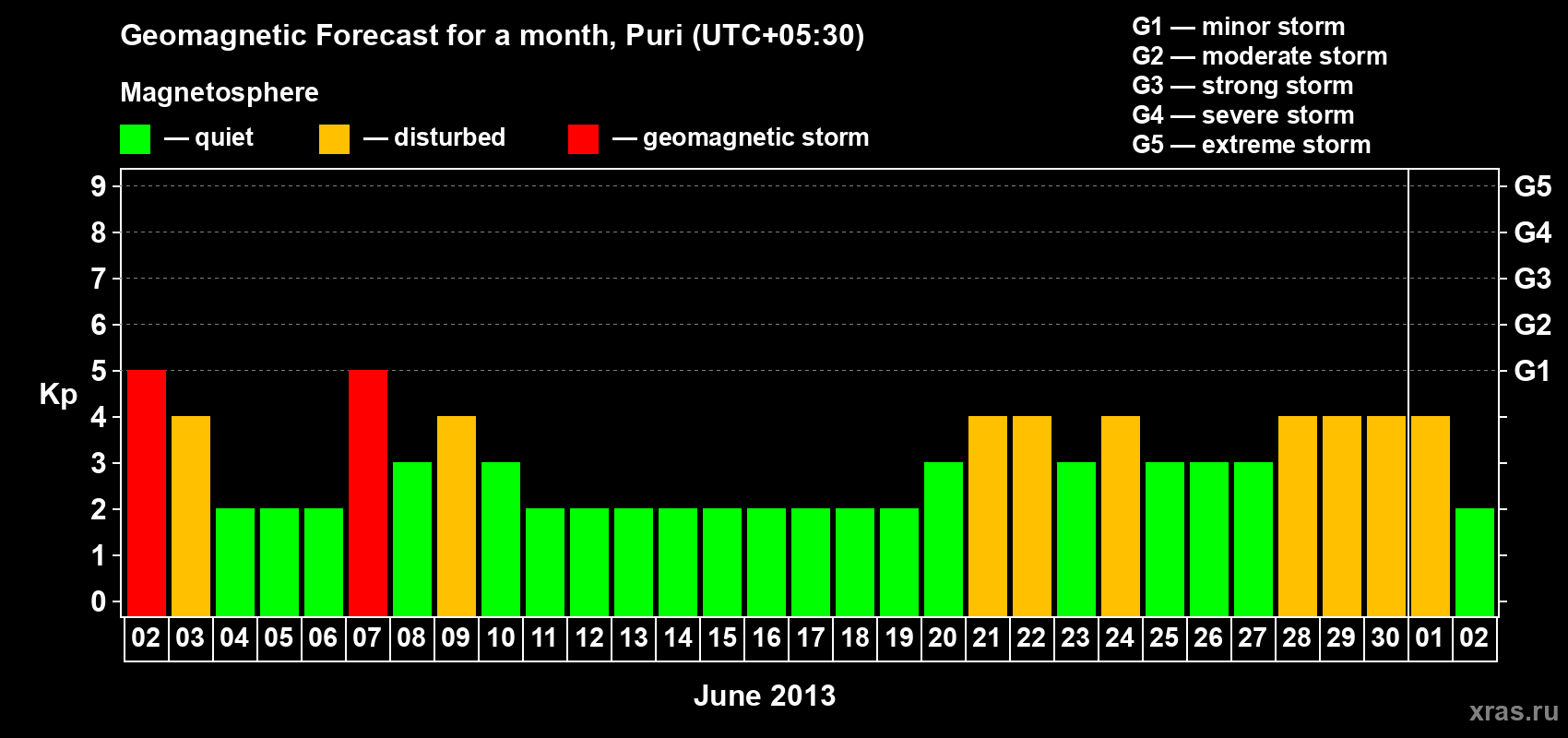The width and height of the screenshot is (1568, 738).
Task: Select the red bar for June 07
Action: tap(368, 493)
